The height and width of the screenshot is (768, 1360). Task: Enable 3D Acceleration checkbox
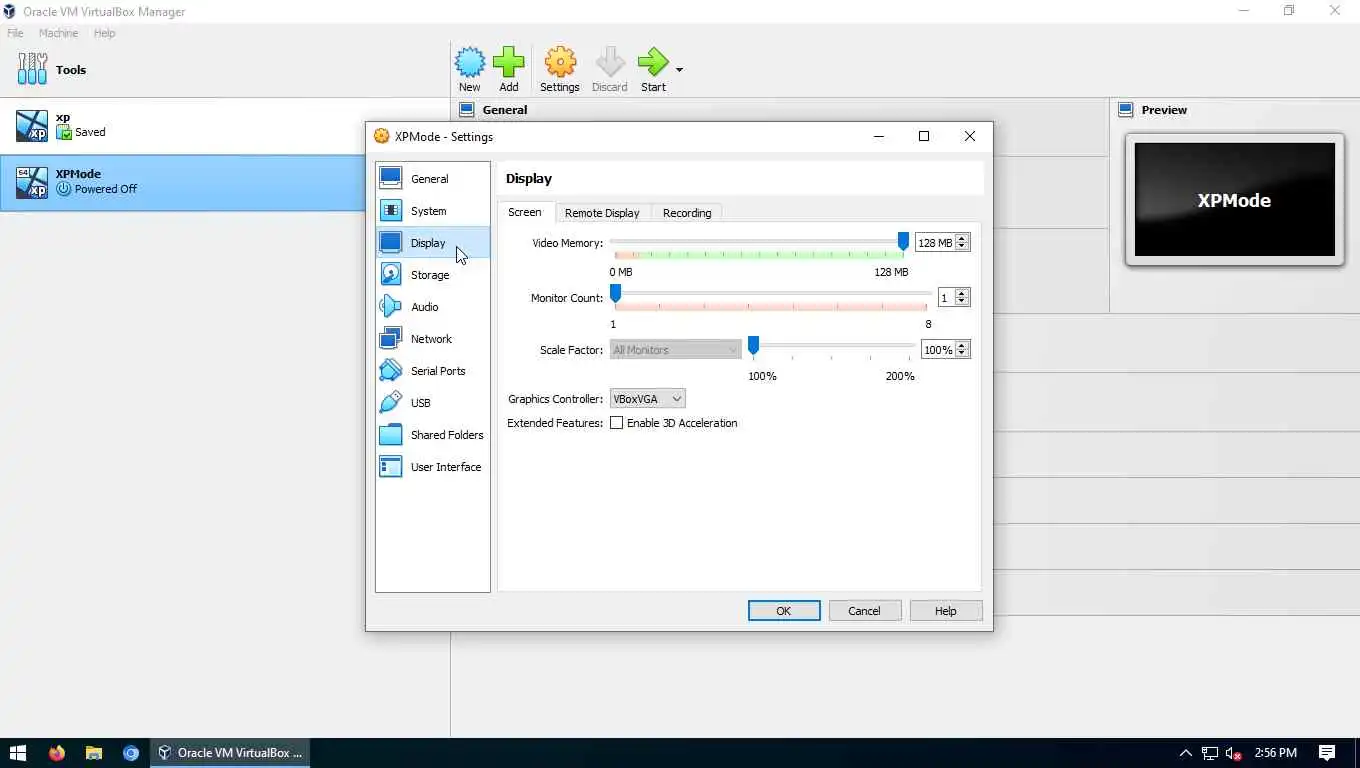click(x=616, y=423)
